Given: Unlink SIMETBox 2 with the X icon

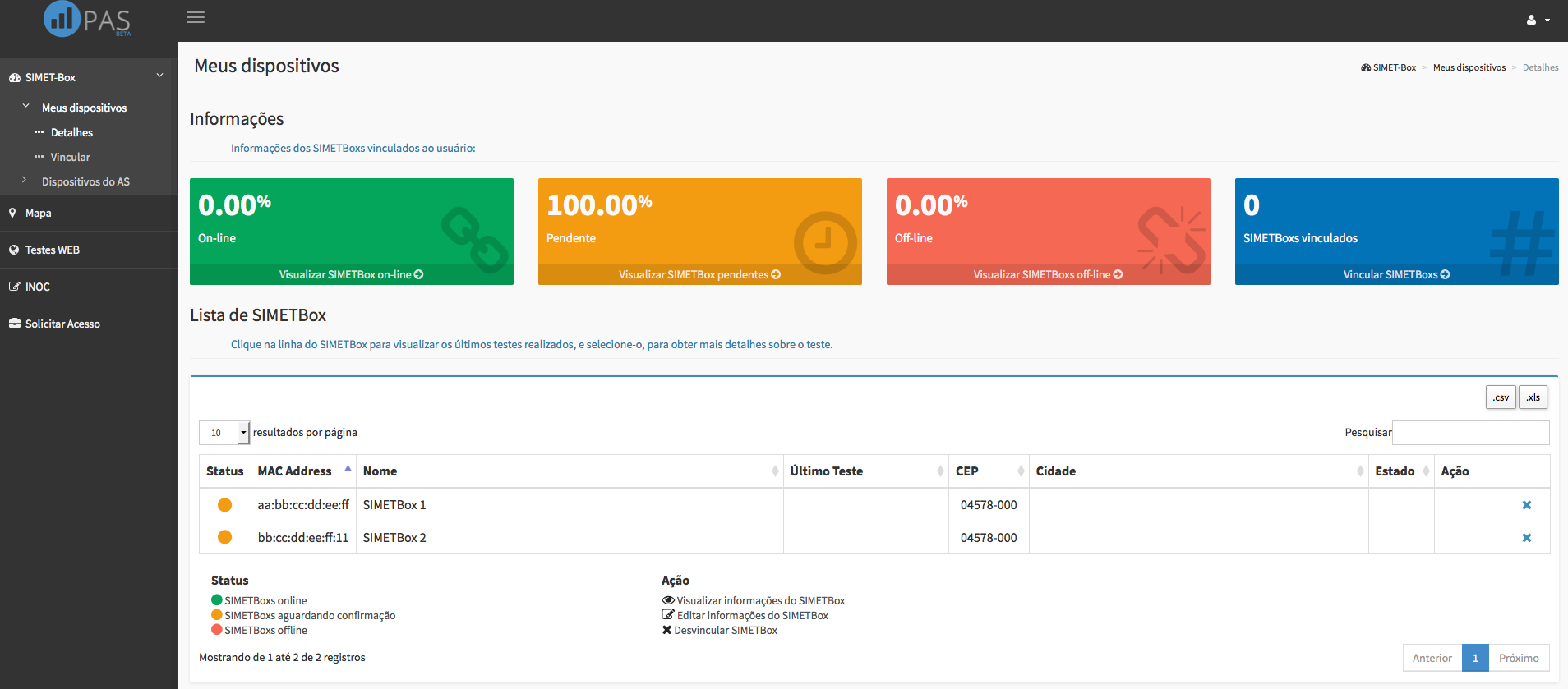Looking at the screenshot, I should tap(1527, 538).
